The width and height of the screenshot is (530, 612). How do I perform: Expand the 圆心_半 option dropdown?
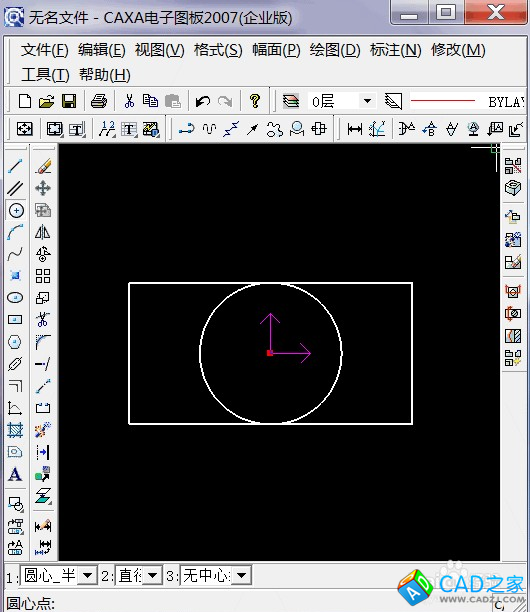(x=87, y=575)
